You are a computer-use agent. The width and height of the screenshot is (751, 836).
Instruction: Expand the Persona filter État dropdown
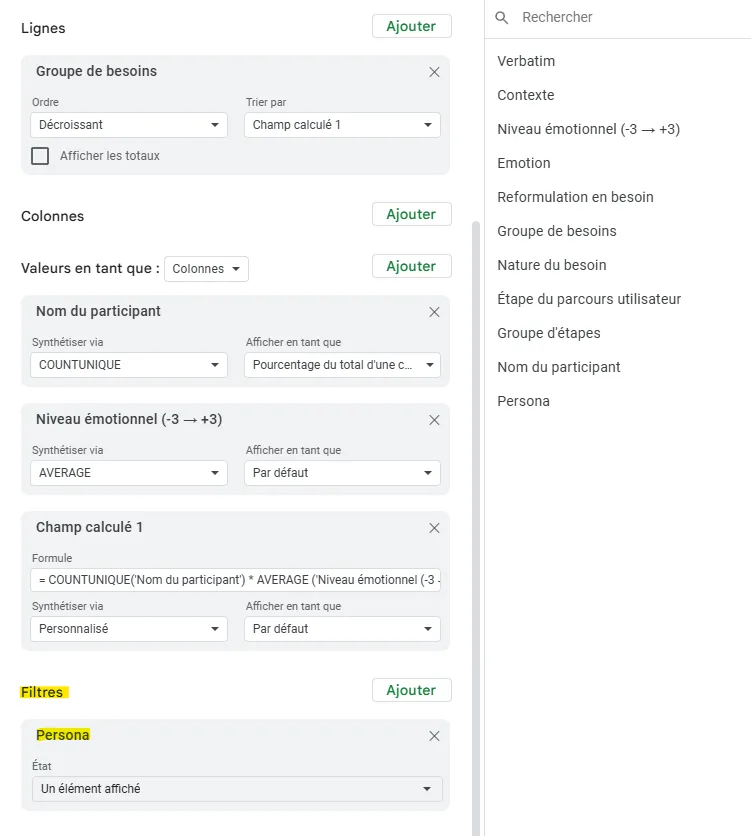(x=236, y=789)
